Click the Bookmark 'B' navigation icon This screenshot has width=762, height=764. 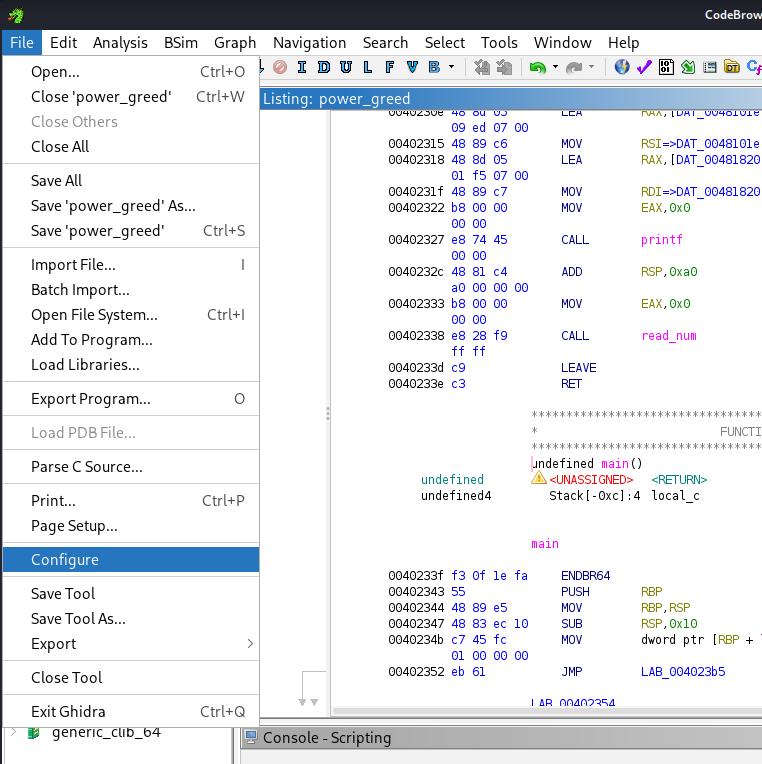(433, 67)
